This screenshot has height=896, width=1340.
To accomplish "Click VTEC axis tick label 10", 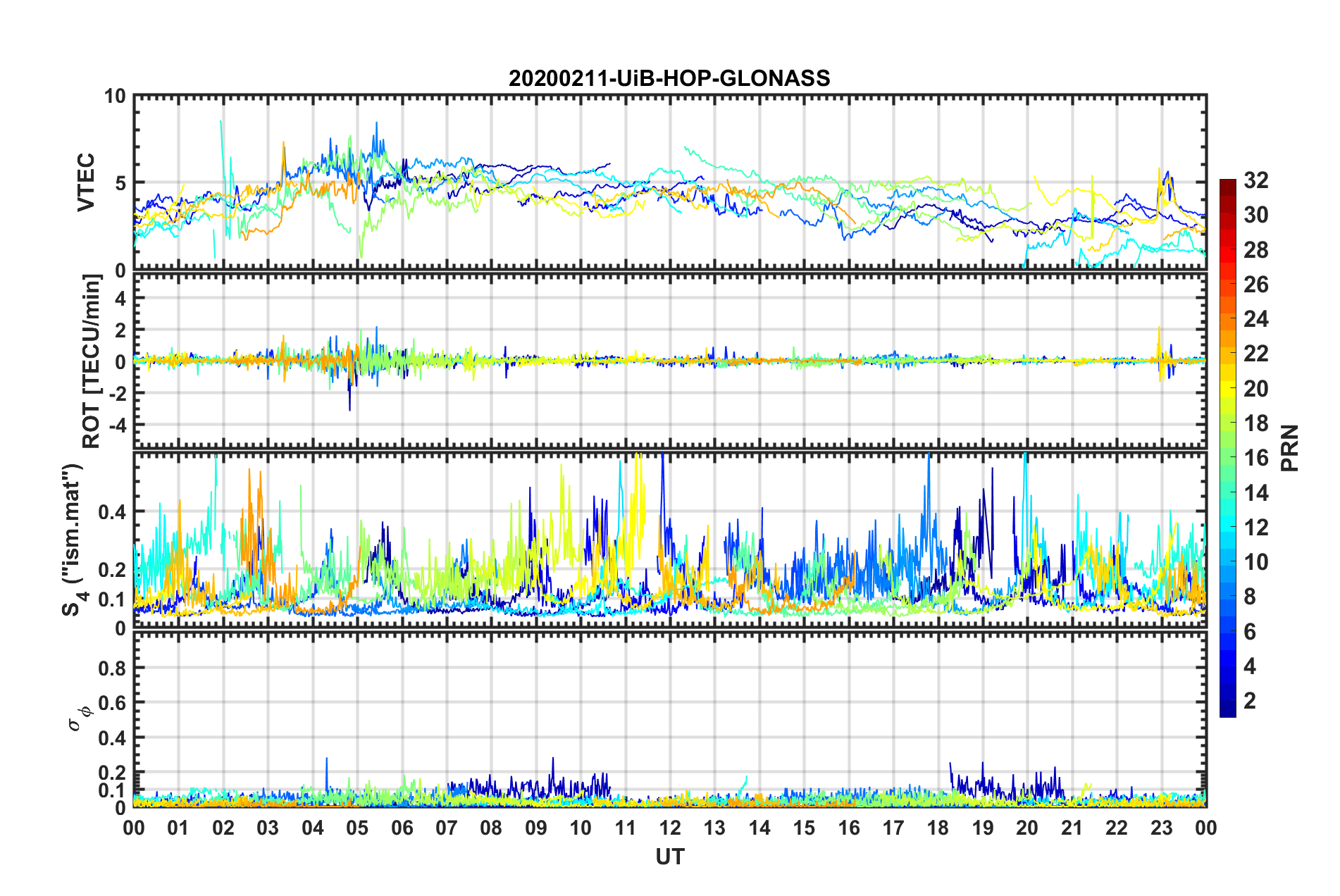I will click(115, 97).
